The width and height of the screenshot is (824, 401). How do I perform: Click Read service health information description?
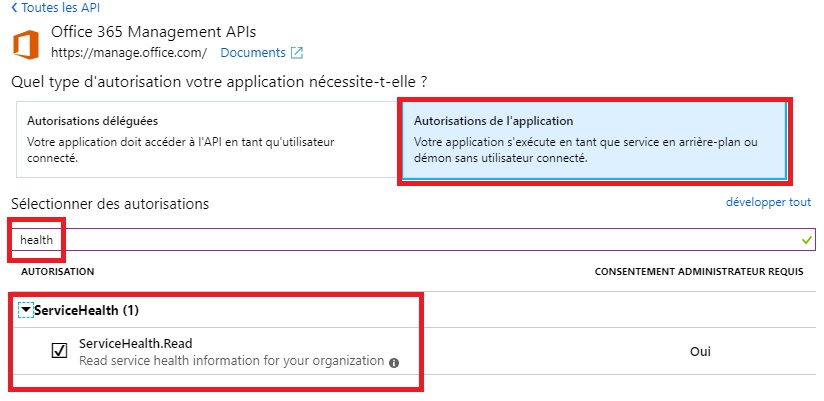232,361
